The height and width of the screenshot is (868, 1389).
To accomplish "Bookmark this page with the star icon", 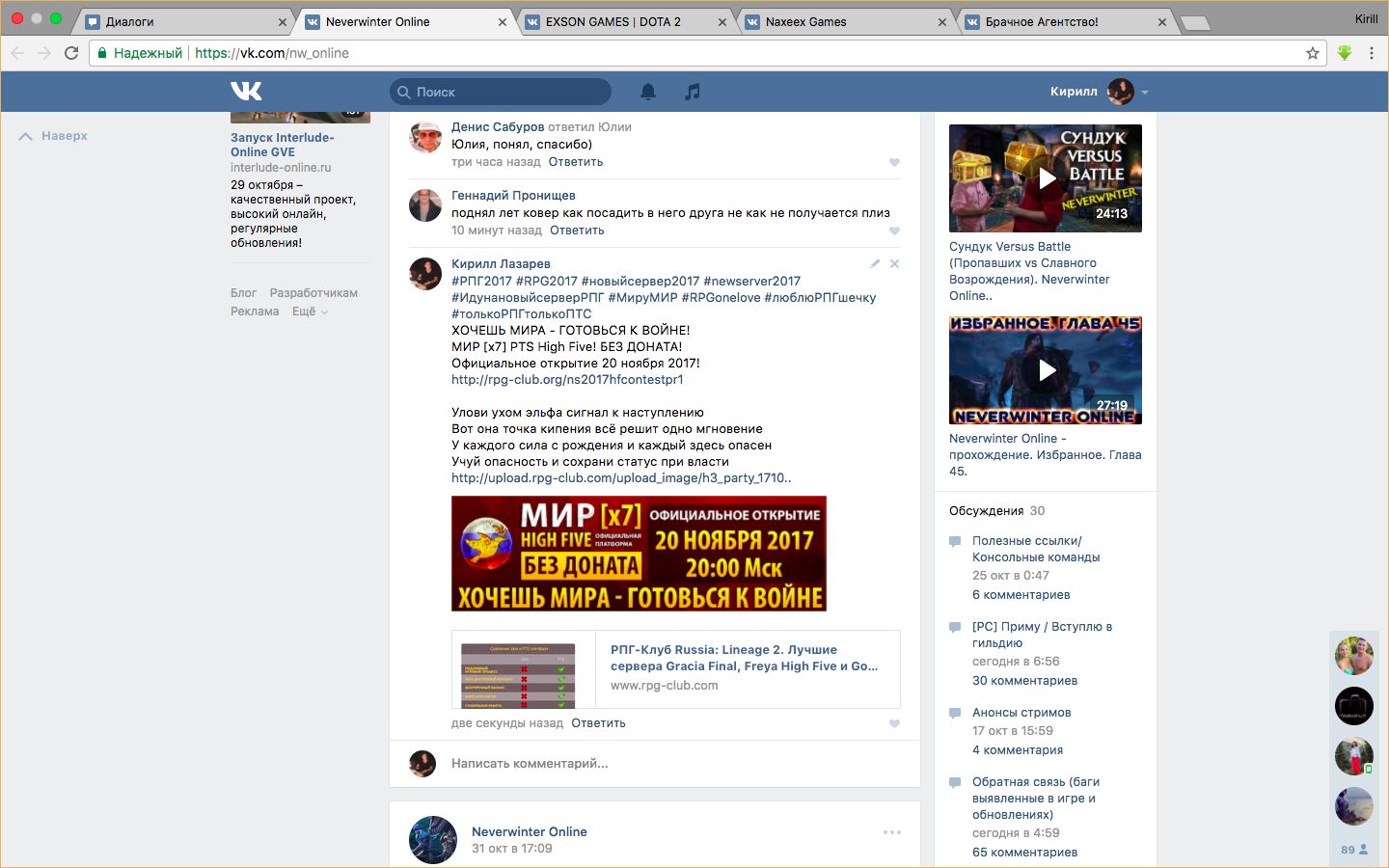I will pyautogui.click(x=1312, y=53).
